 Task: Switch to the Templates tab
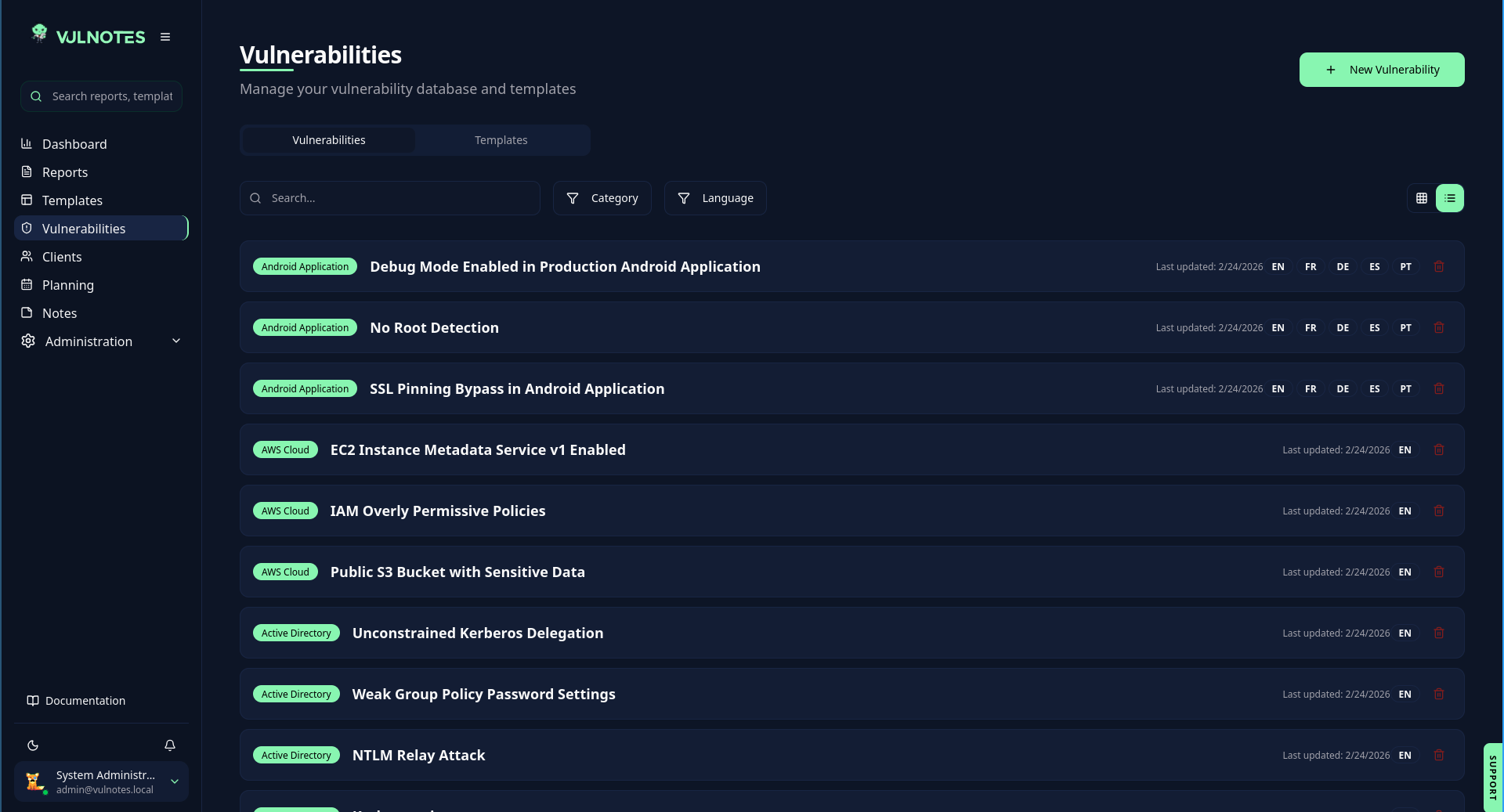pos(501,140)
